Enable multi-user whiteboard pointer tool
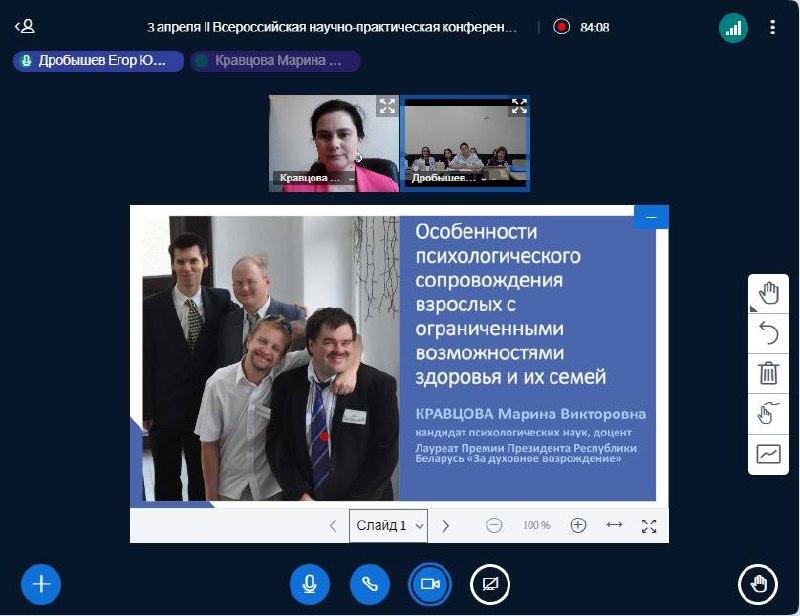 click(x=768, y=413)
